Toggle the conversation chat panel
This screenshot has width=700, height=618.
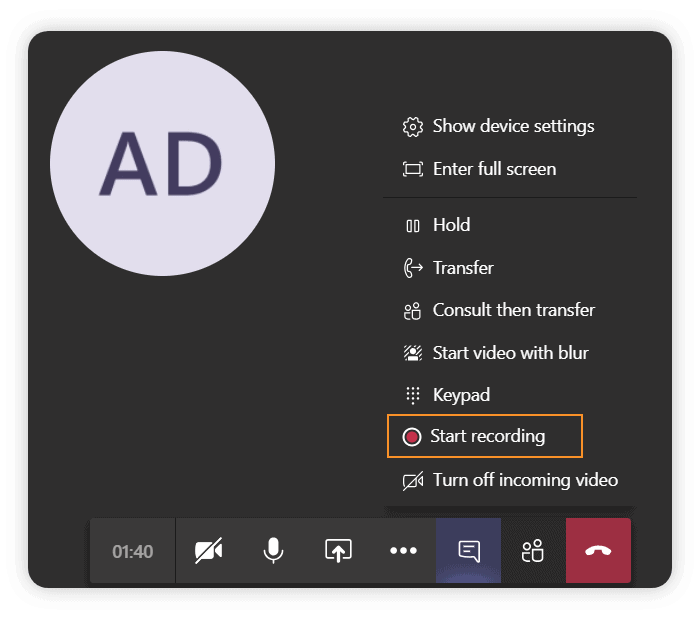click(468, 551)
